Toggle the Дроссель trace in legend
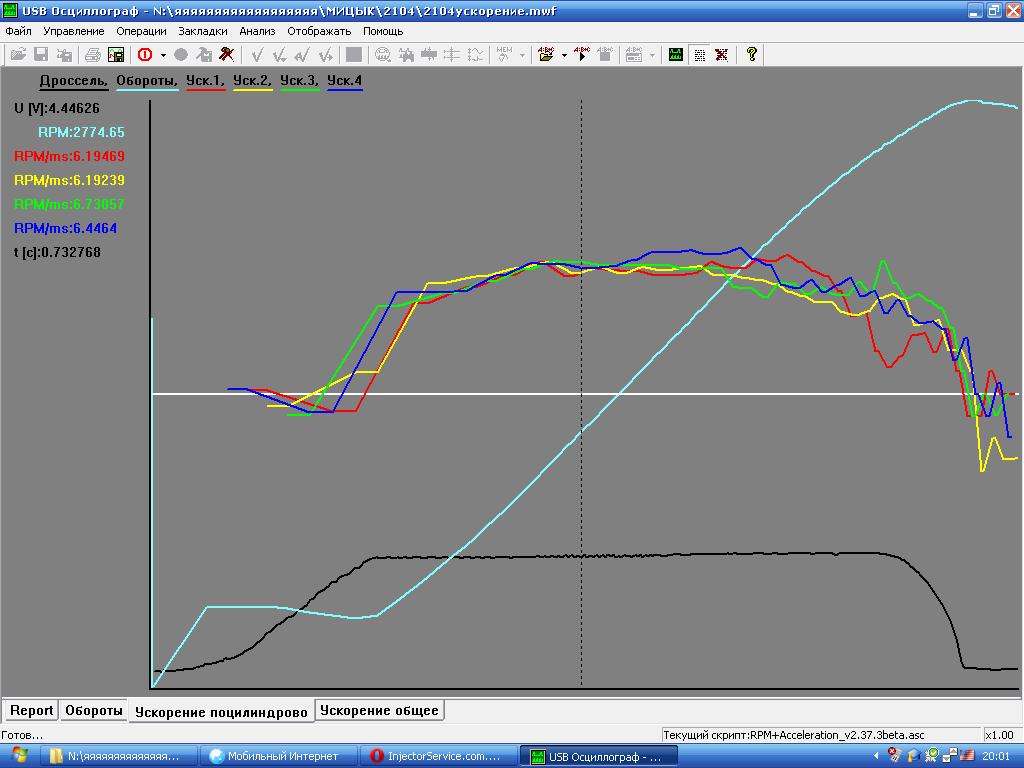Image resolution: width=1024 pixels, height=768 pixels. coord(73,80)
